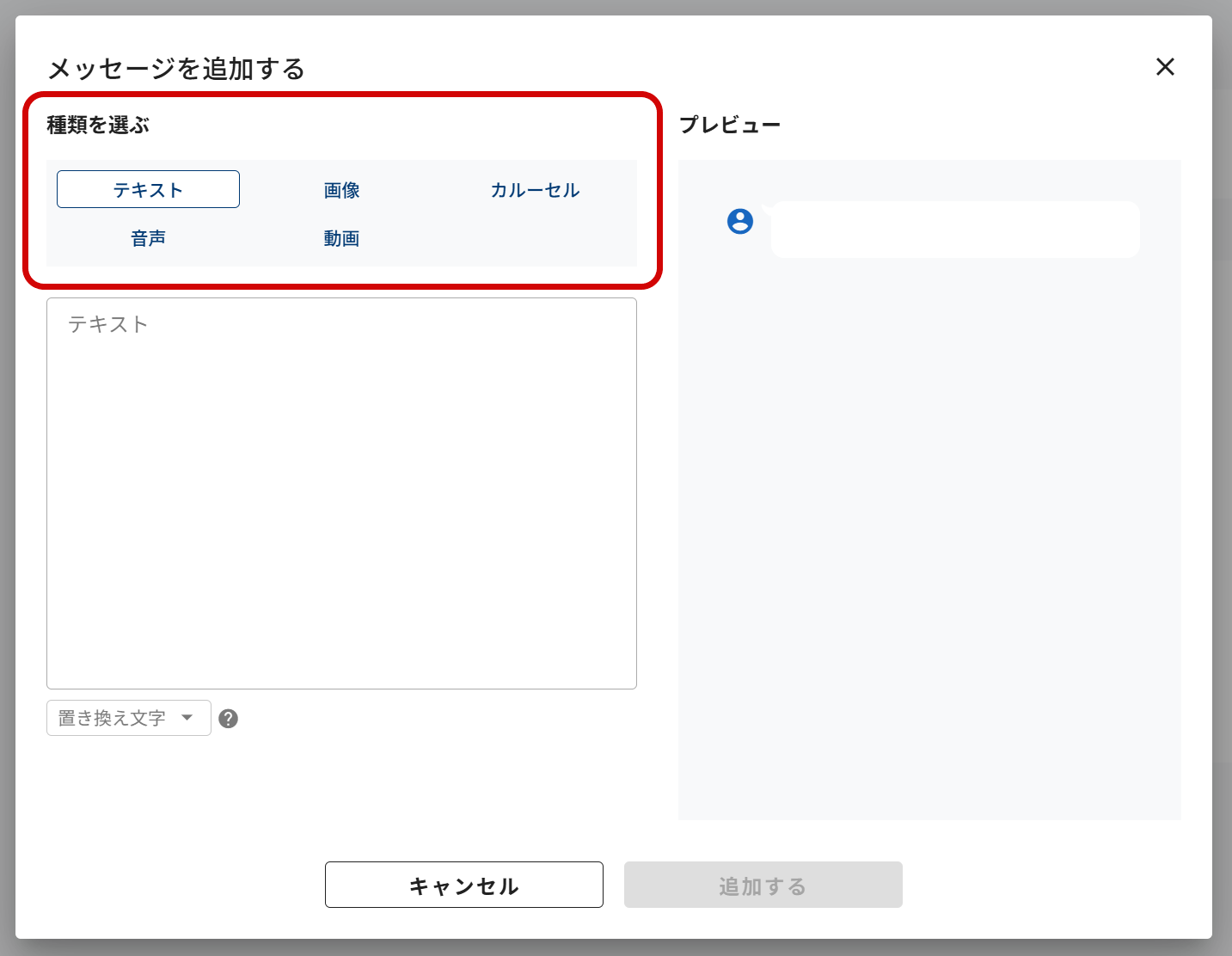Choose 画像 as the message type
Image resolution: width=1232 pixels, height=956 pixels.
tap(341, 190)
